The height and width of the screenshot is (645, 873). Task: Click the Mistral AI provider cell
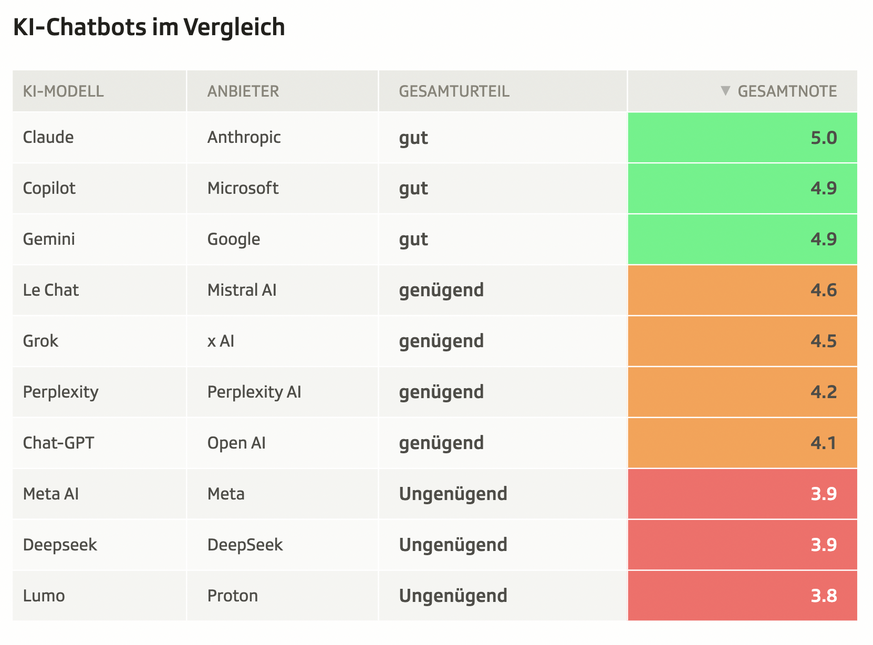coord(242,290)
